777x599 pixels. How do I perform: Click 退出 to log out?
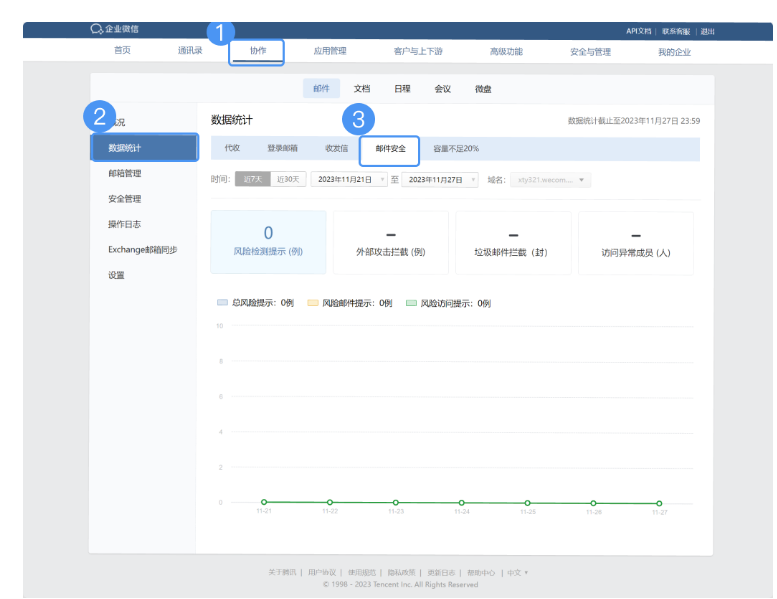pos(708,31)
